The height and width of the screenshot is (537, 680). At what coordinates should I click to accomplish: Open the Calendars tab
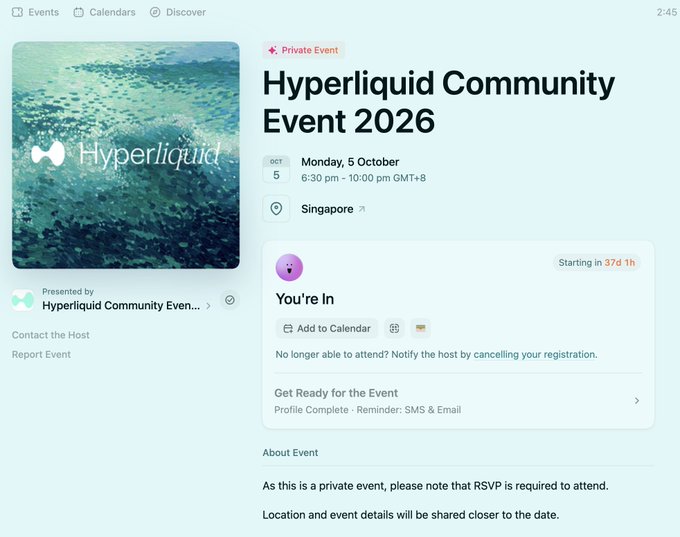coord(104,12)
